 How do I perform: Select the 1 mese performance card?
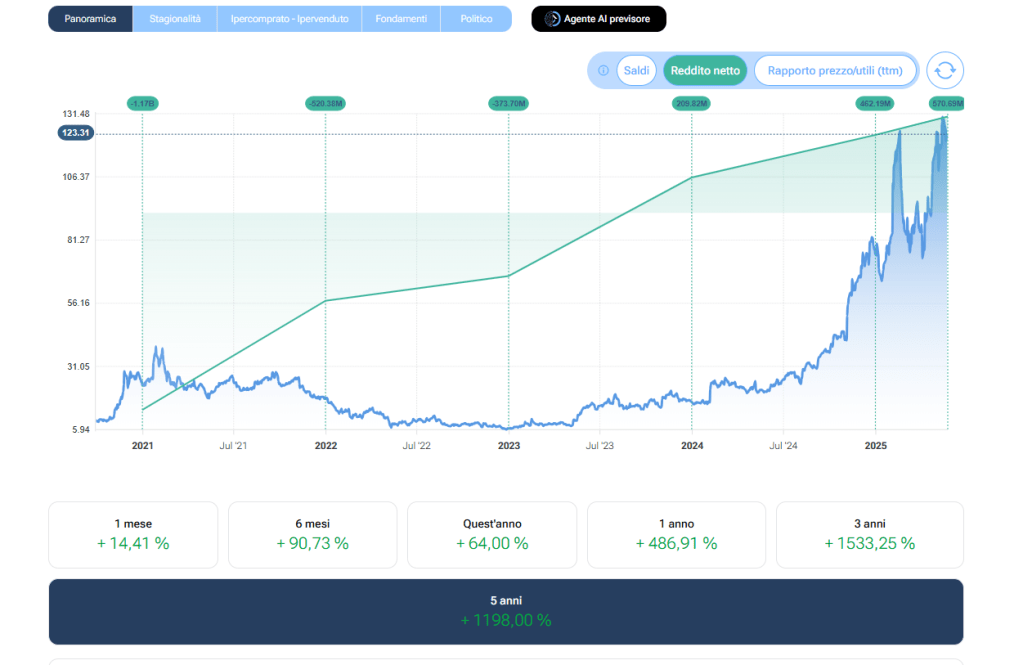tap(133, 534)
